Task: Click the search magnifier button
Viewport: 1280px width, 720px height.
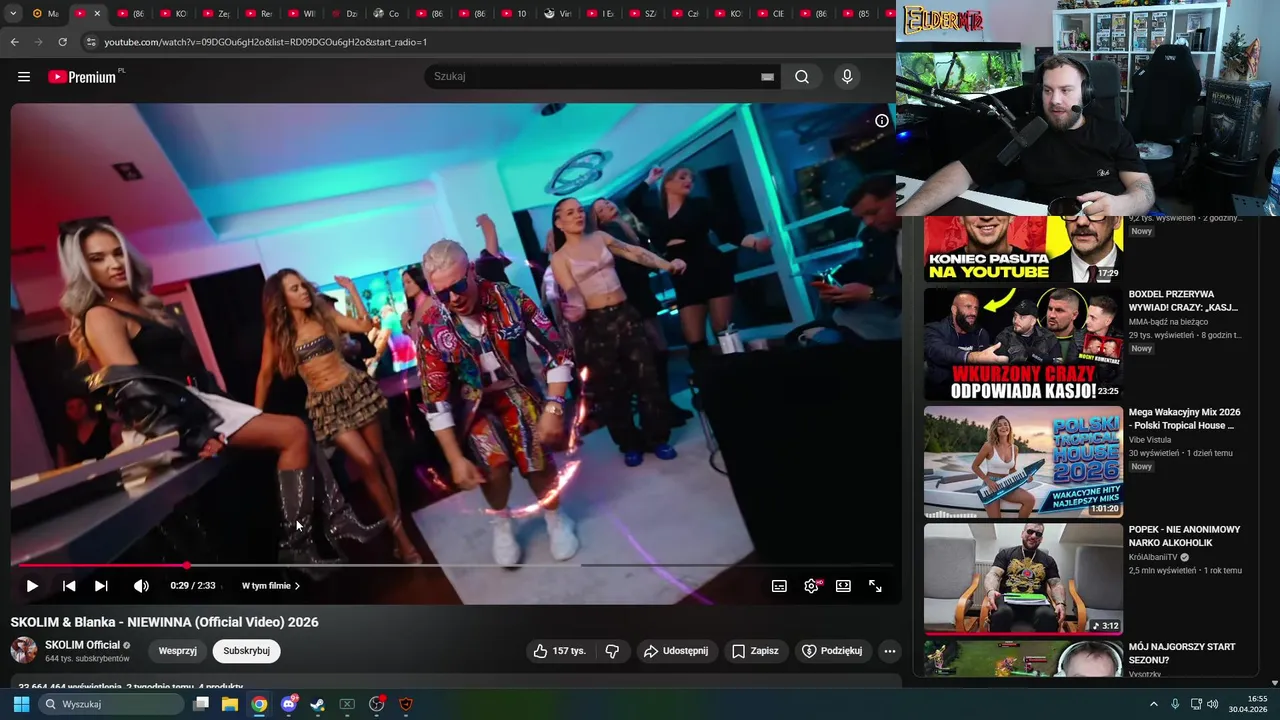Action: pos(802,77)
